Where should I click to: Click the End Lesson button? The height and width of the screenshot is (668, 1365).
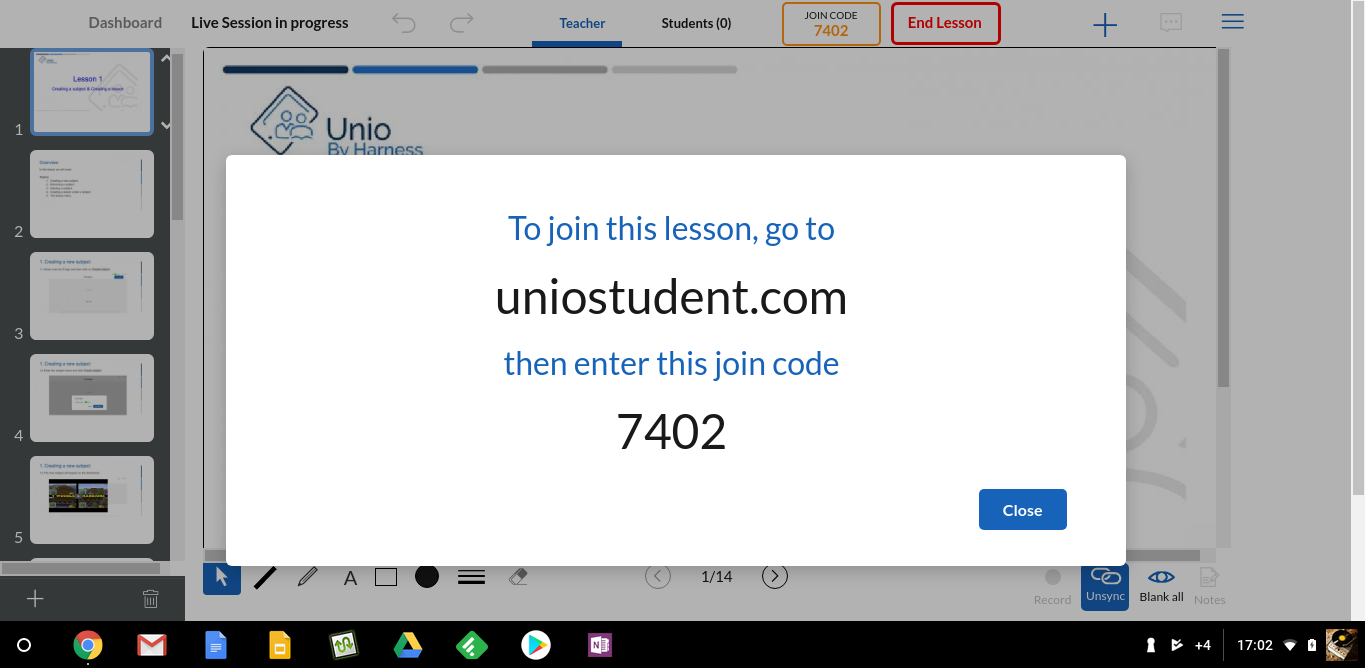coord(945,23)
